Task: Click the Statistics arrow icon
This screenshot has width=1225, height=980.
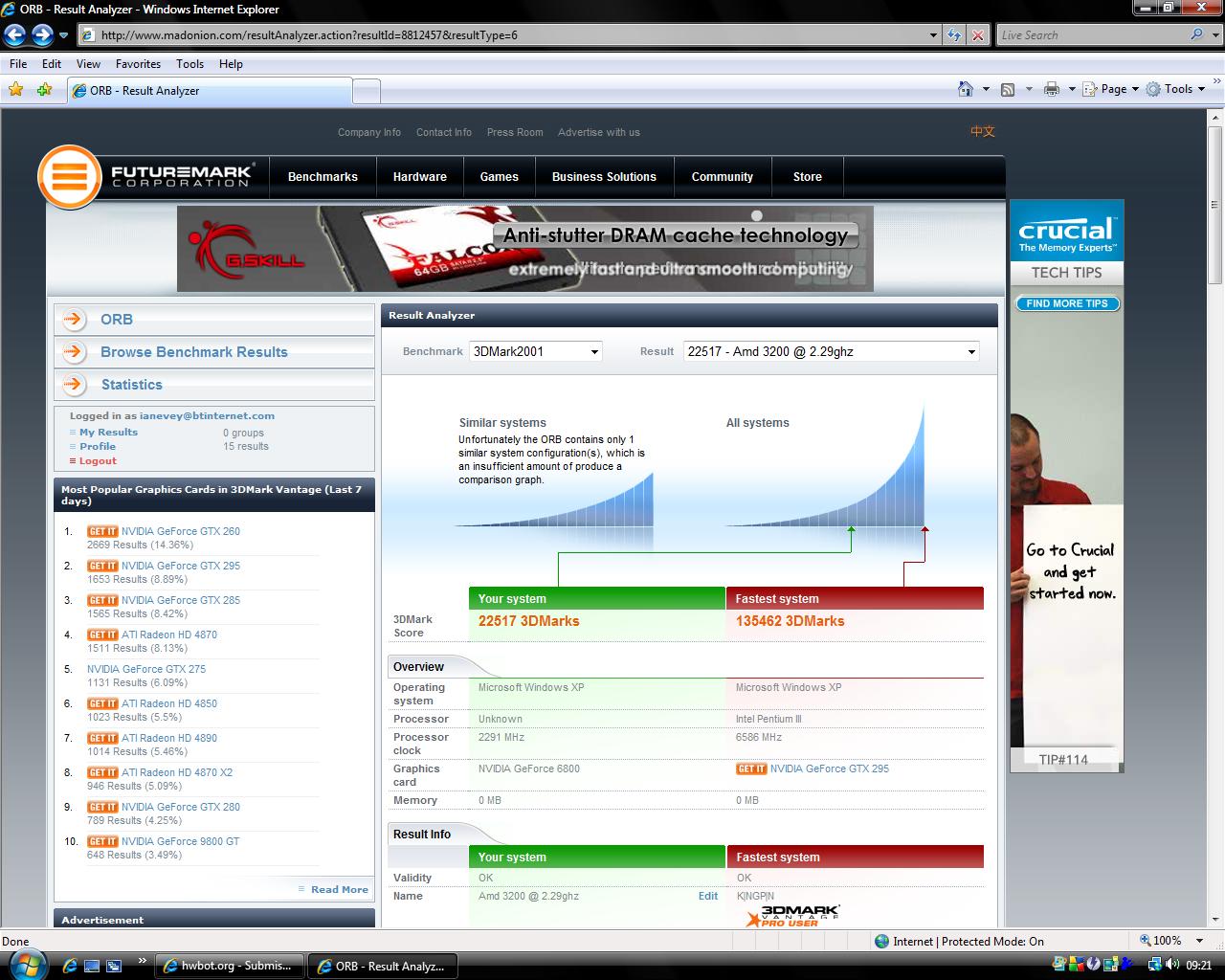Action: click(x=74, y=385)
